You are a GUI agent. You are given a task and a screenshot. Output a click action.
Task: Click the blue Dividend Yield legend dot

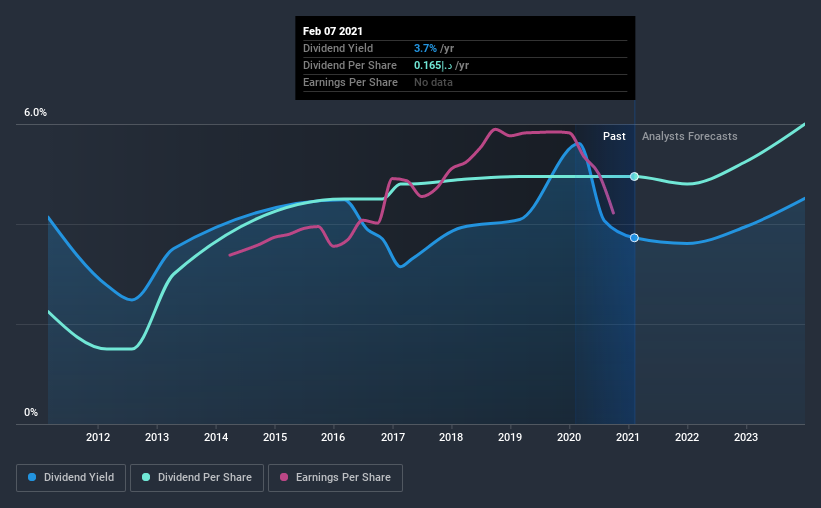32,477
